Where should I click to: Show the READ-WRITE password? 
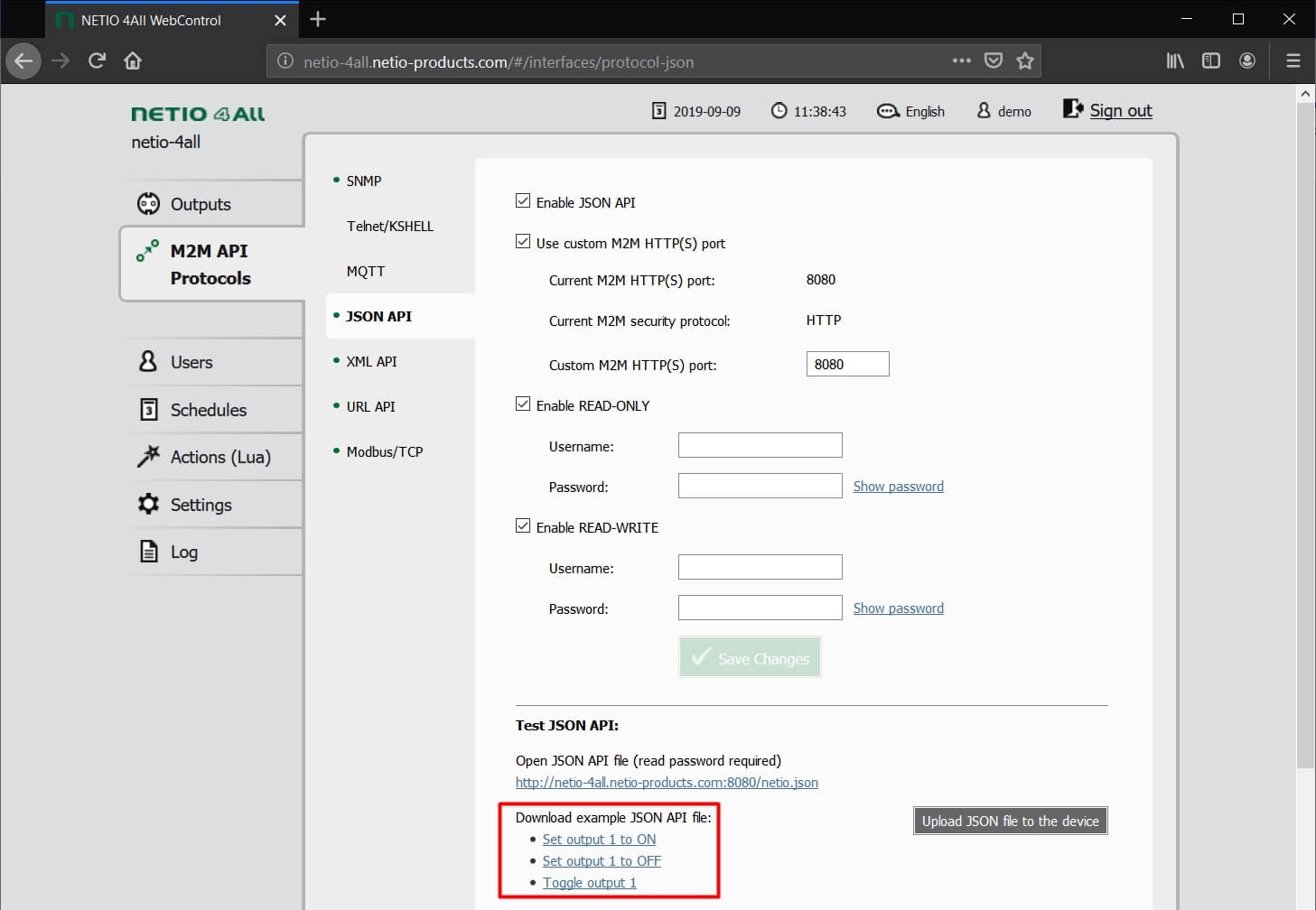[x=899, y=608]
